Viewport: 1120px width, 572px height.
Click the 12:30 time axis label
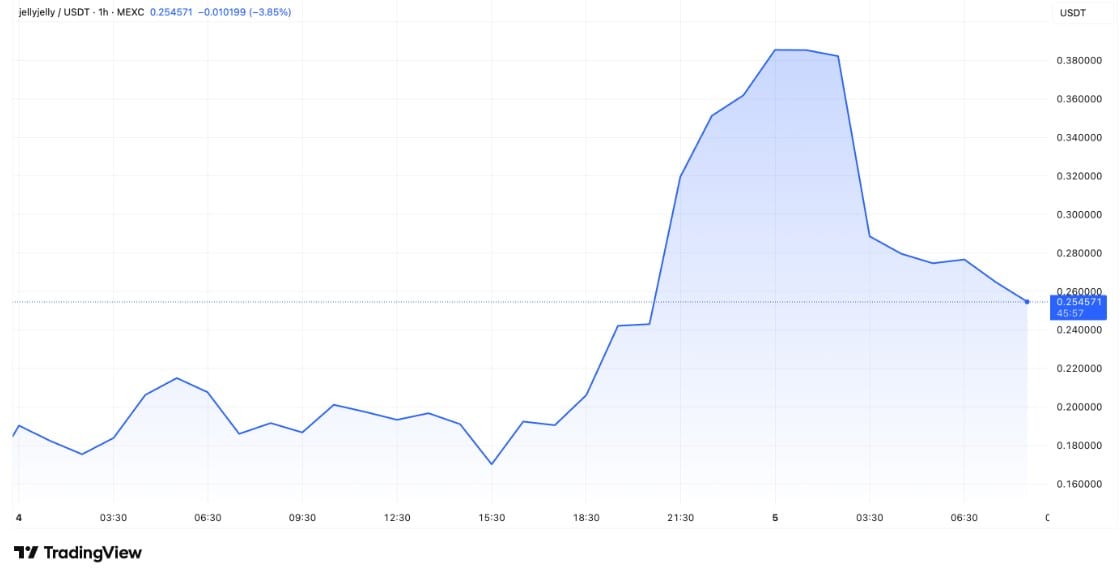397,517
